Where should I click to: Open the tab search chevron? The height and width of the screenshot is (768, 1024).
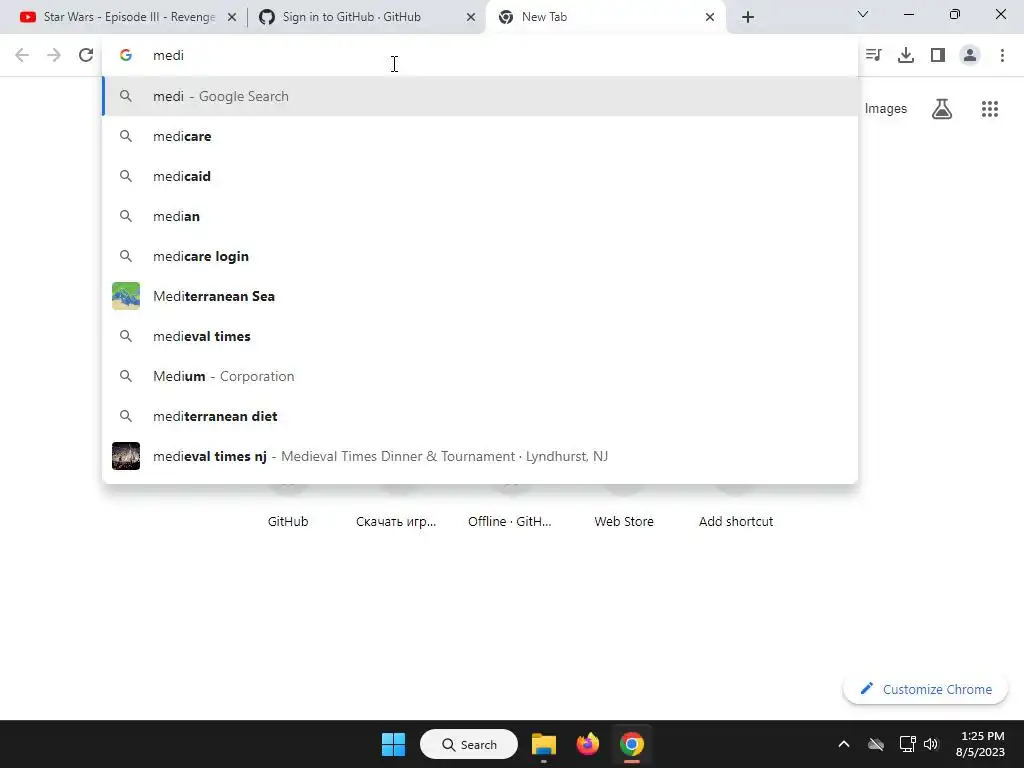(863, 14)
